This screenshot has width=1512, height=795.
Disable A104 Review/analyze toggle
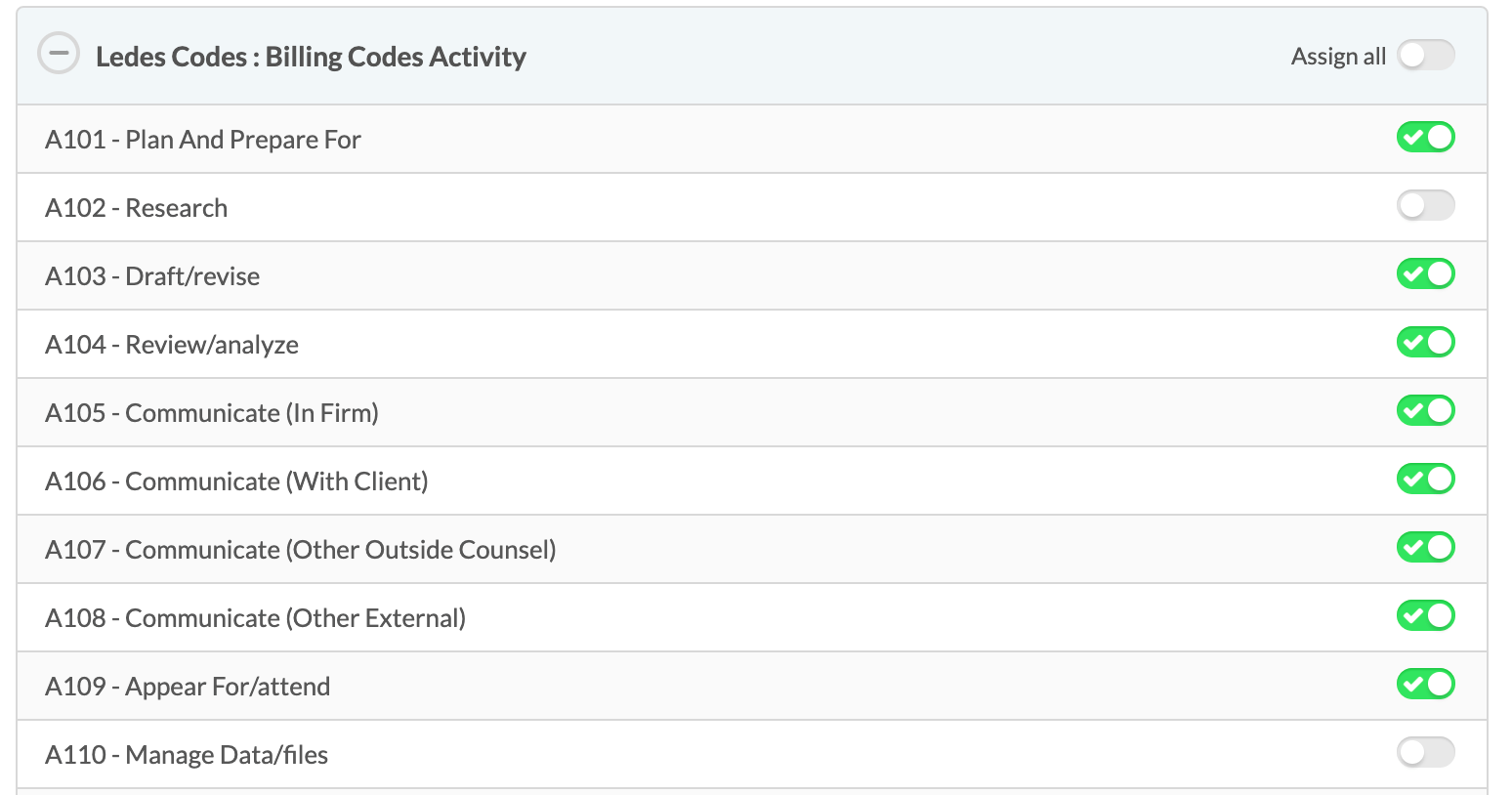click(x=1425, y=343)
